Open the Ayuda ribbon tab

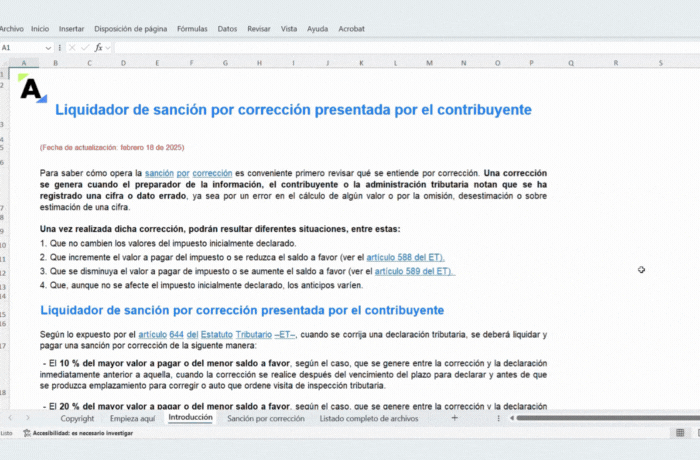coord(317,29)
